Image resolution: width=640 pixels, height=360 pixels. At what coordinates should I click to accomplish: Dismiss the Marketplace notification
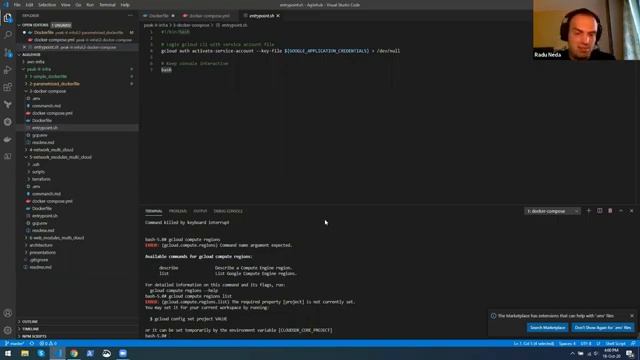(632, 316)
